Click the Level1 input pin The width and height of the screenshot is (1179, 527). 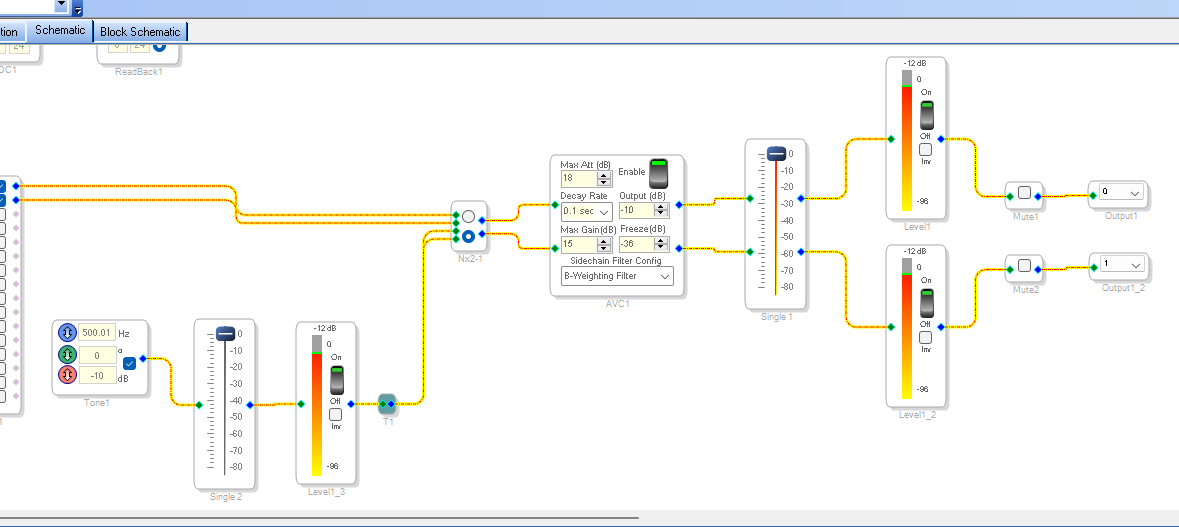891,139
